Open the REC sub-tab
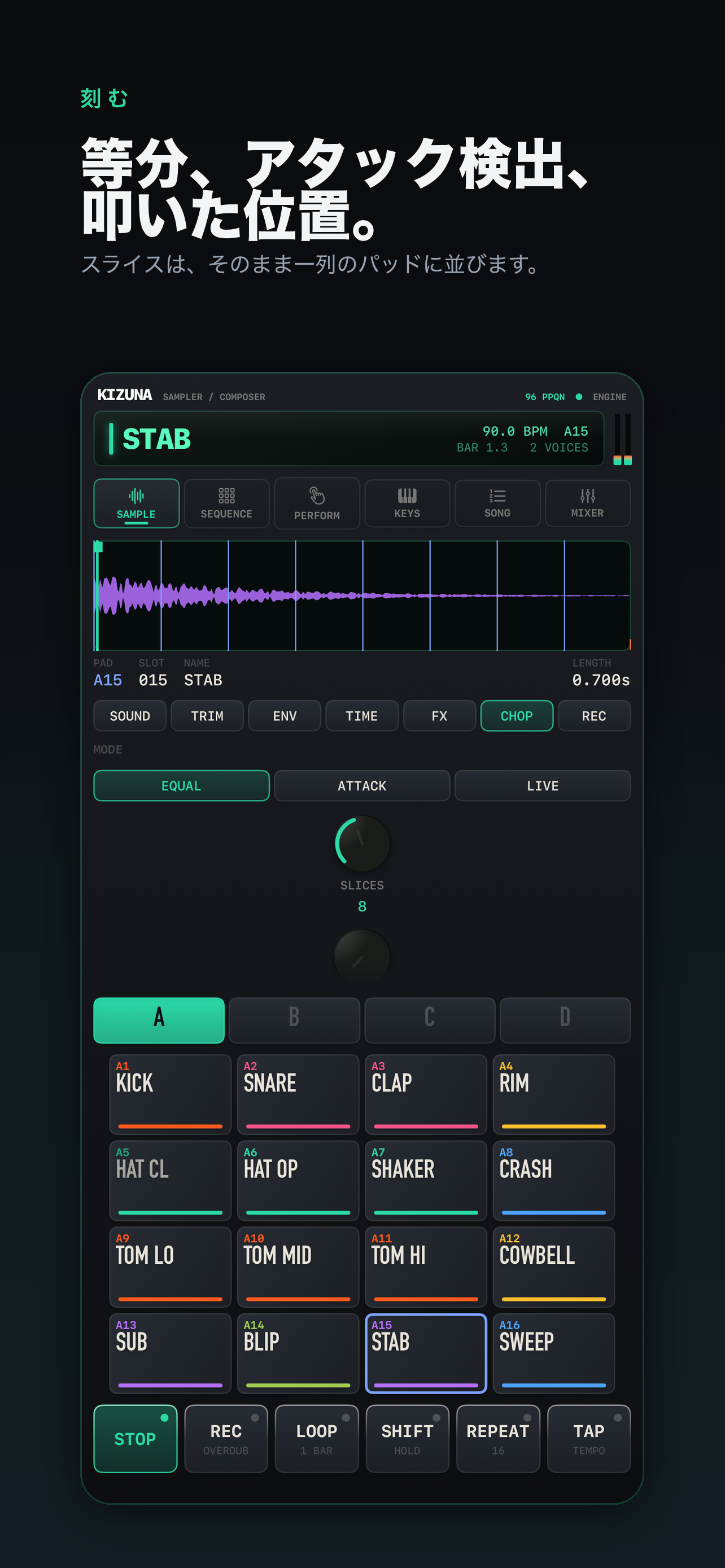The height and width of the screenshot is (1568, 725). click(x=593, y=716)
